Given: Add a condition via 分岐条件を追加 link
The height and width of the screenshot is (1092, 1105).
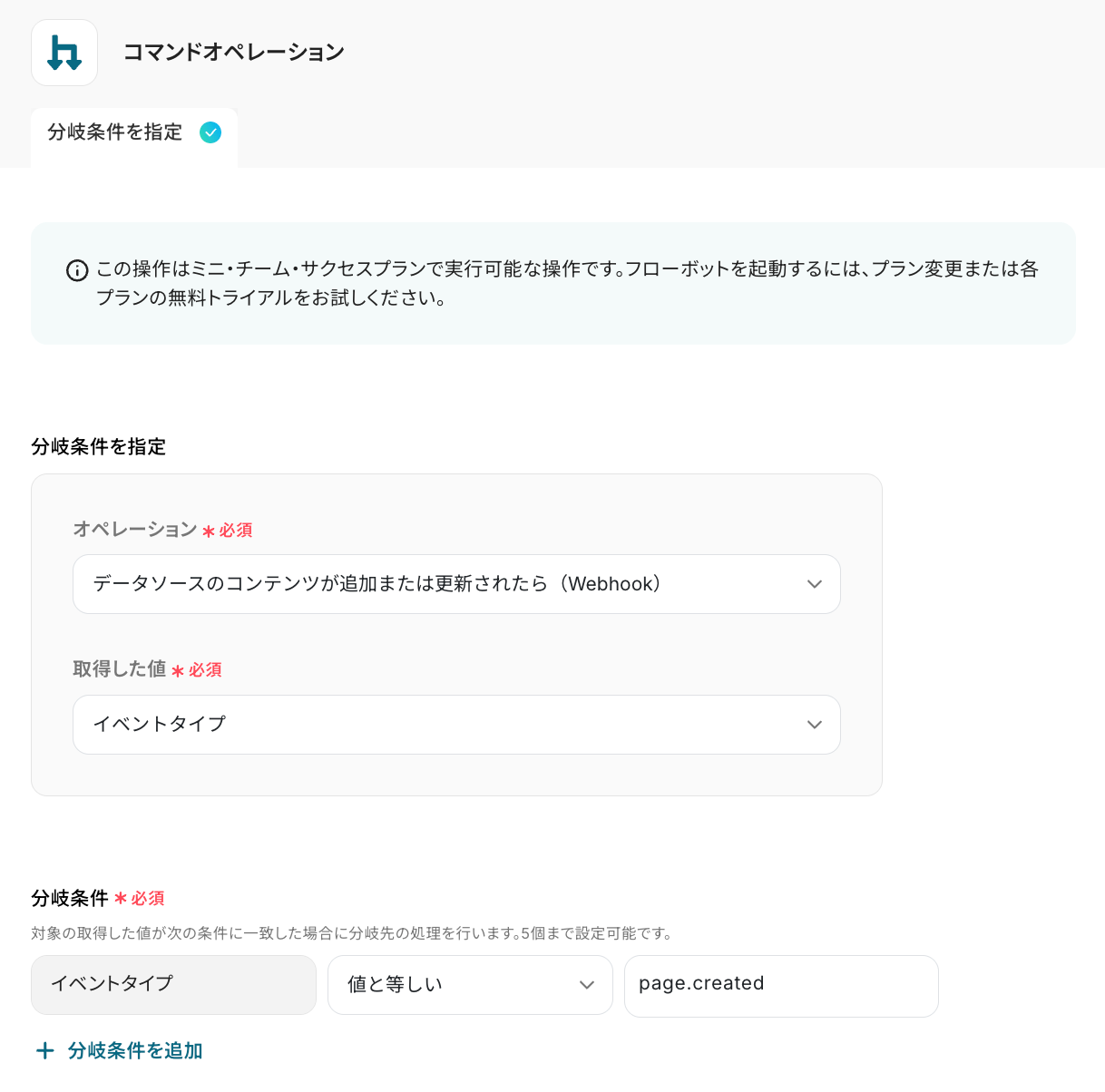Looking at the screenshot, I should 135,1050.
